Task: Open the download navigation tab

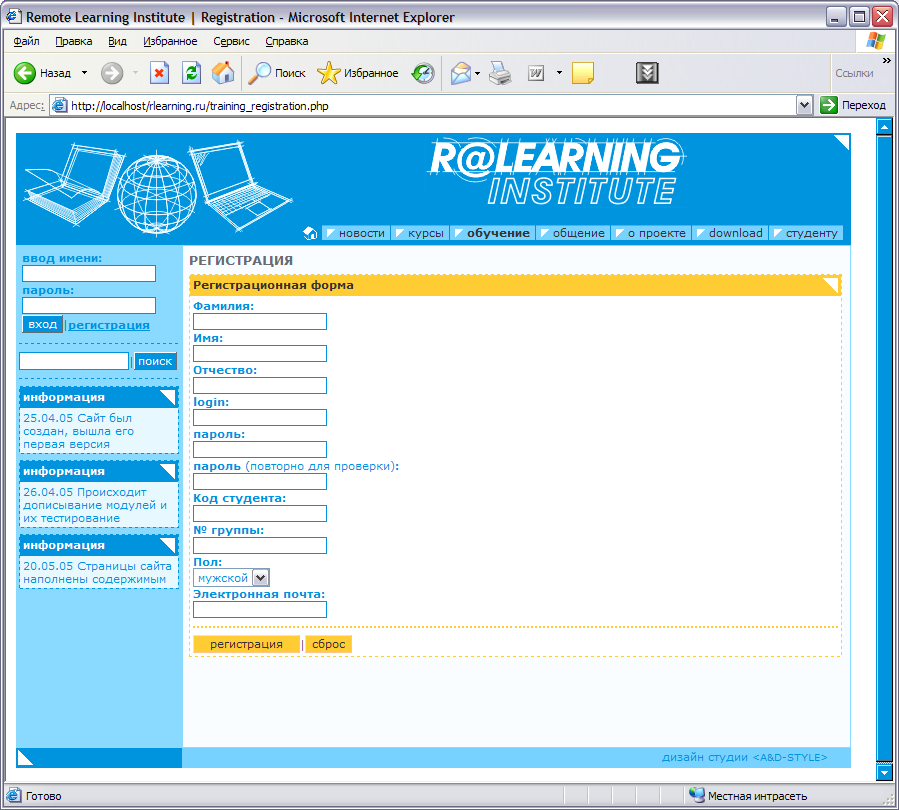Action: coord(730,233)
